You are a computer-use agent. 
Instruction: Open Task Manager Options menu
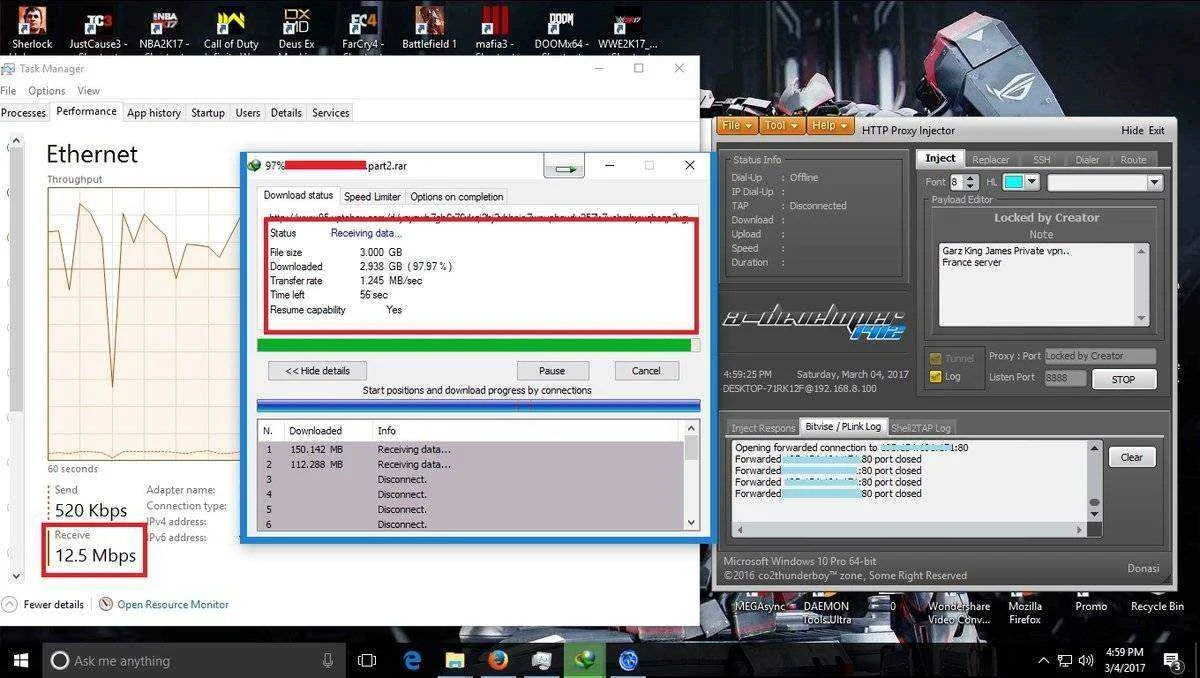46,90
